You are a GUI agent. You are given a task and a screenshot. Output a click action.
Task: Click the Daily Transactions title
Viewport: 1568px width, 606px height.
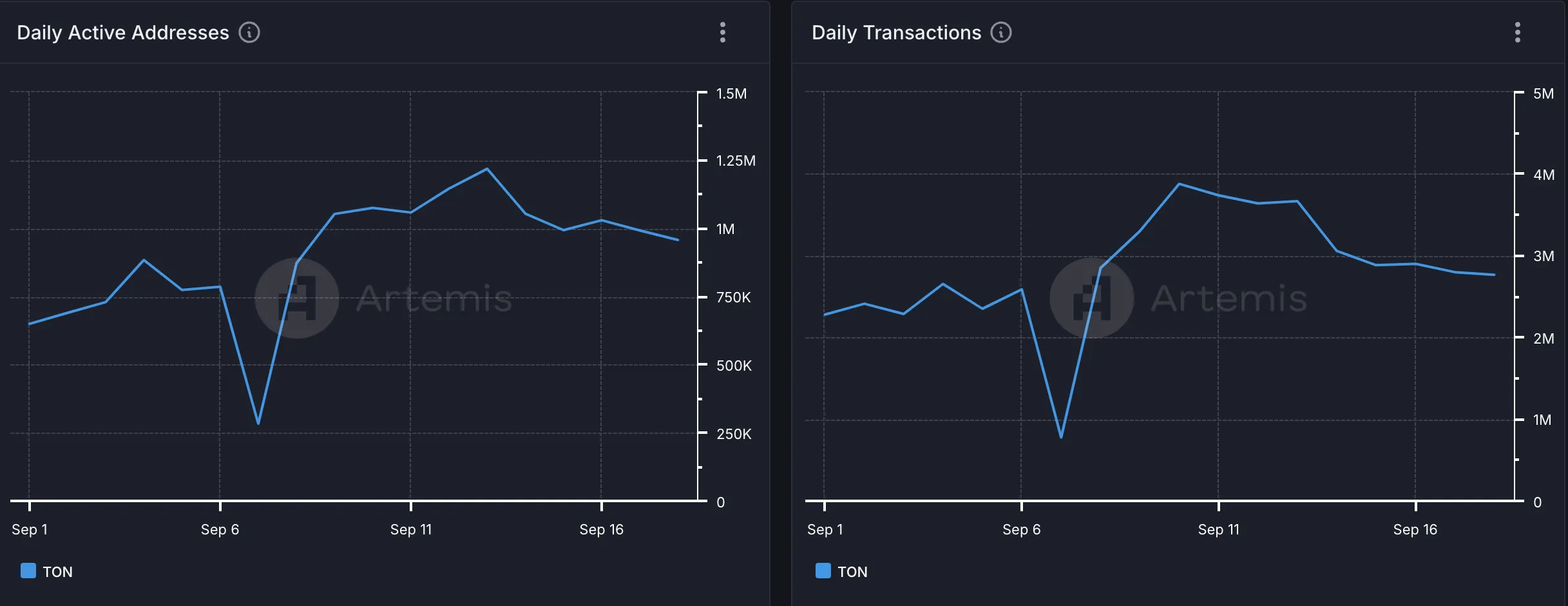click(896, 32)
